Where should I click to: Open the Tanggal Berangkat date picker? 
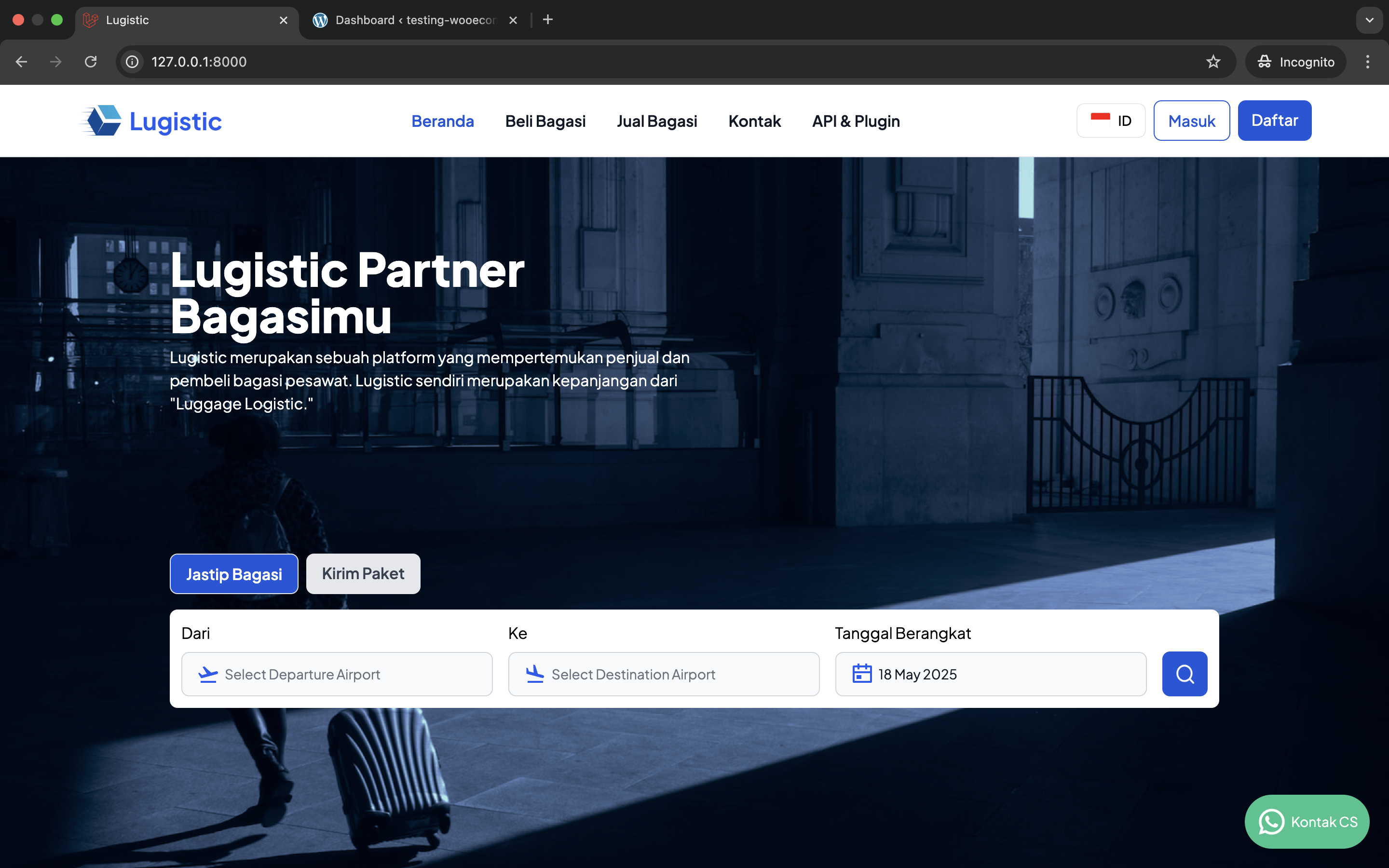[991, 674]
